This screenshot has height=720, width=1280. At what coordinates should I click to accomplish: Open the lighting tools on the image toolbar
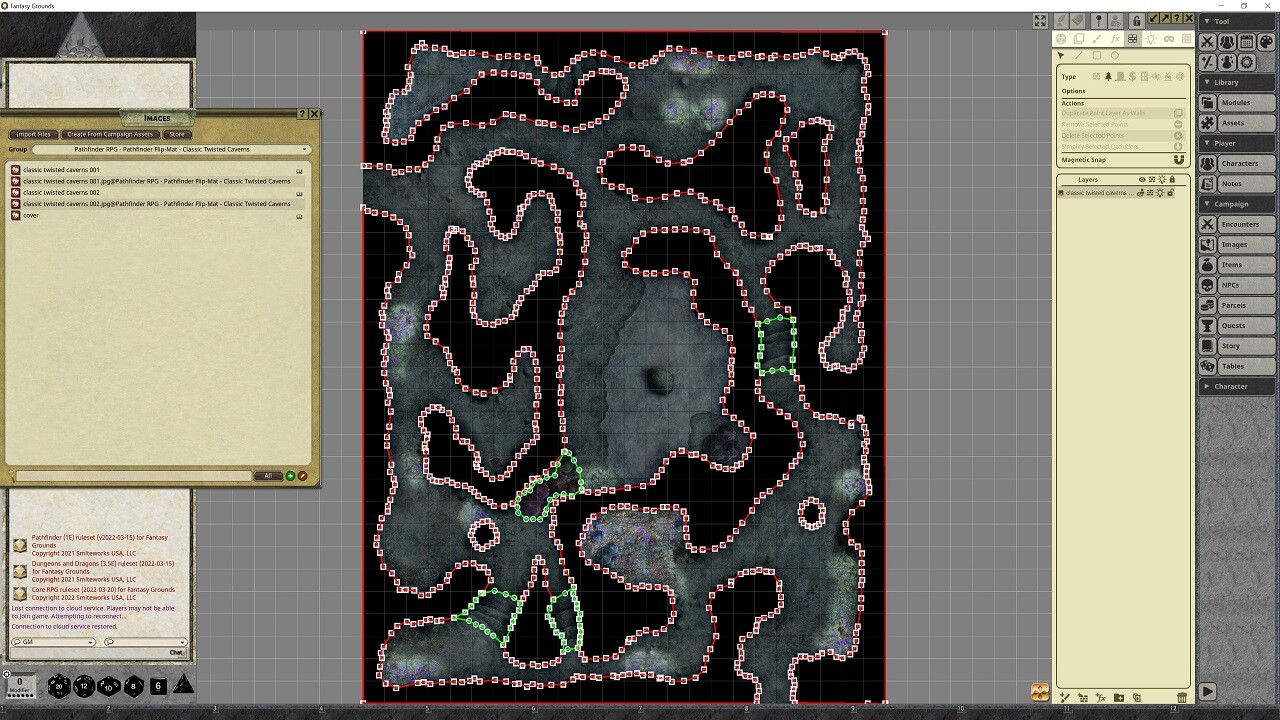(1150, 38)
